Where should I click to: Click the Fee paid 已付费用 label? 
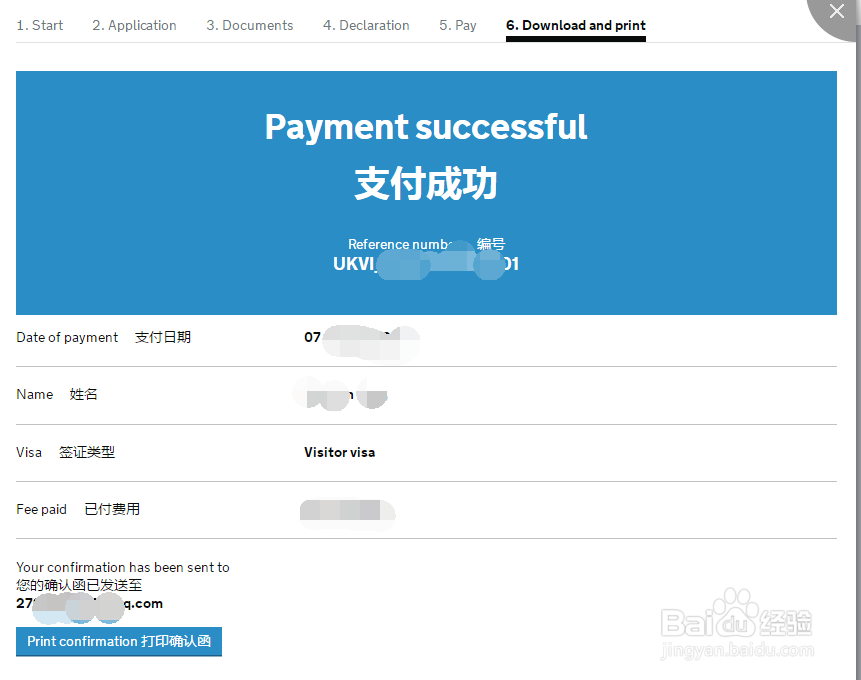[x=78, y=509]
